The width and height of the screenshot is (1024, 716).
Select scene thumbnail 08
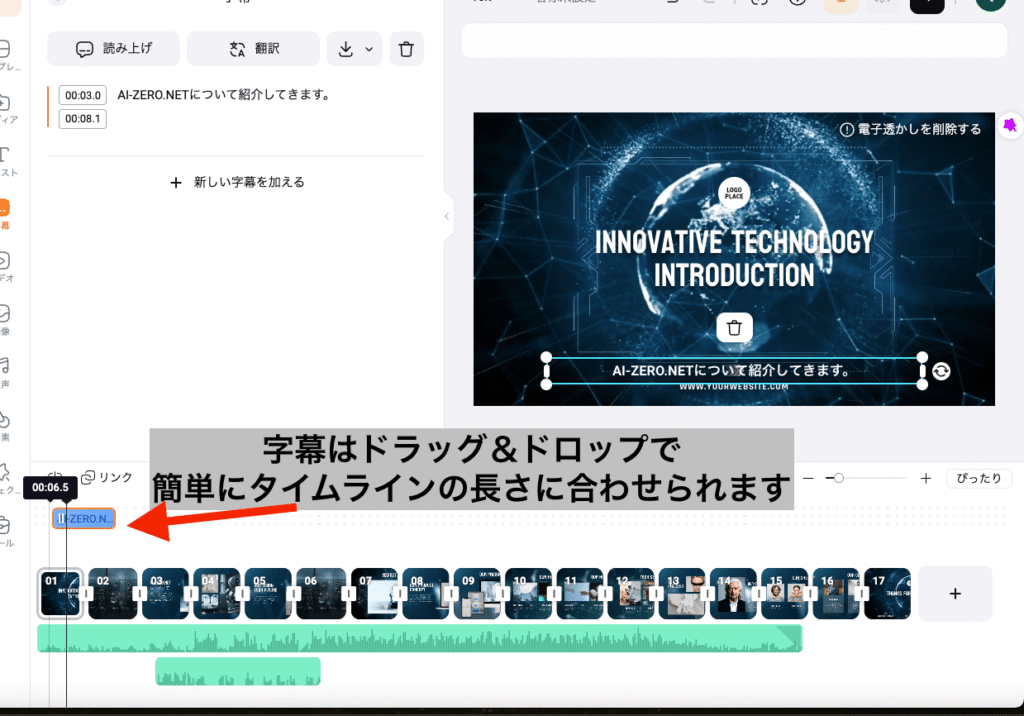coord(425,593)
